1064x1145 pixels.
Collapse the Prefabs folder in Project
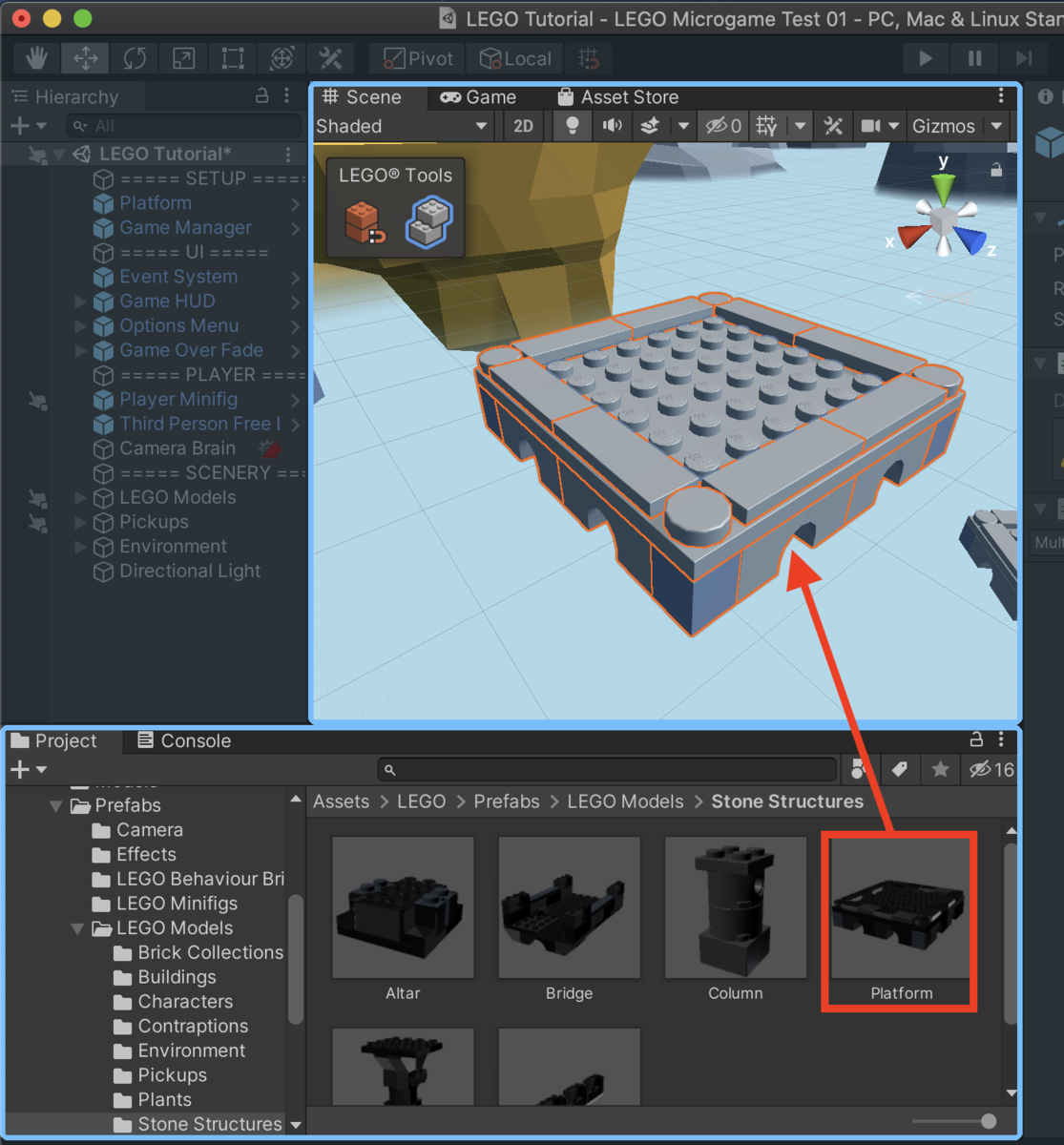pyautogui.click(x=56, y=806)
